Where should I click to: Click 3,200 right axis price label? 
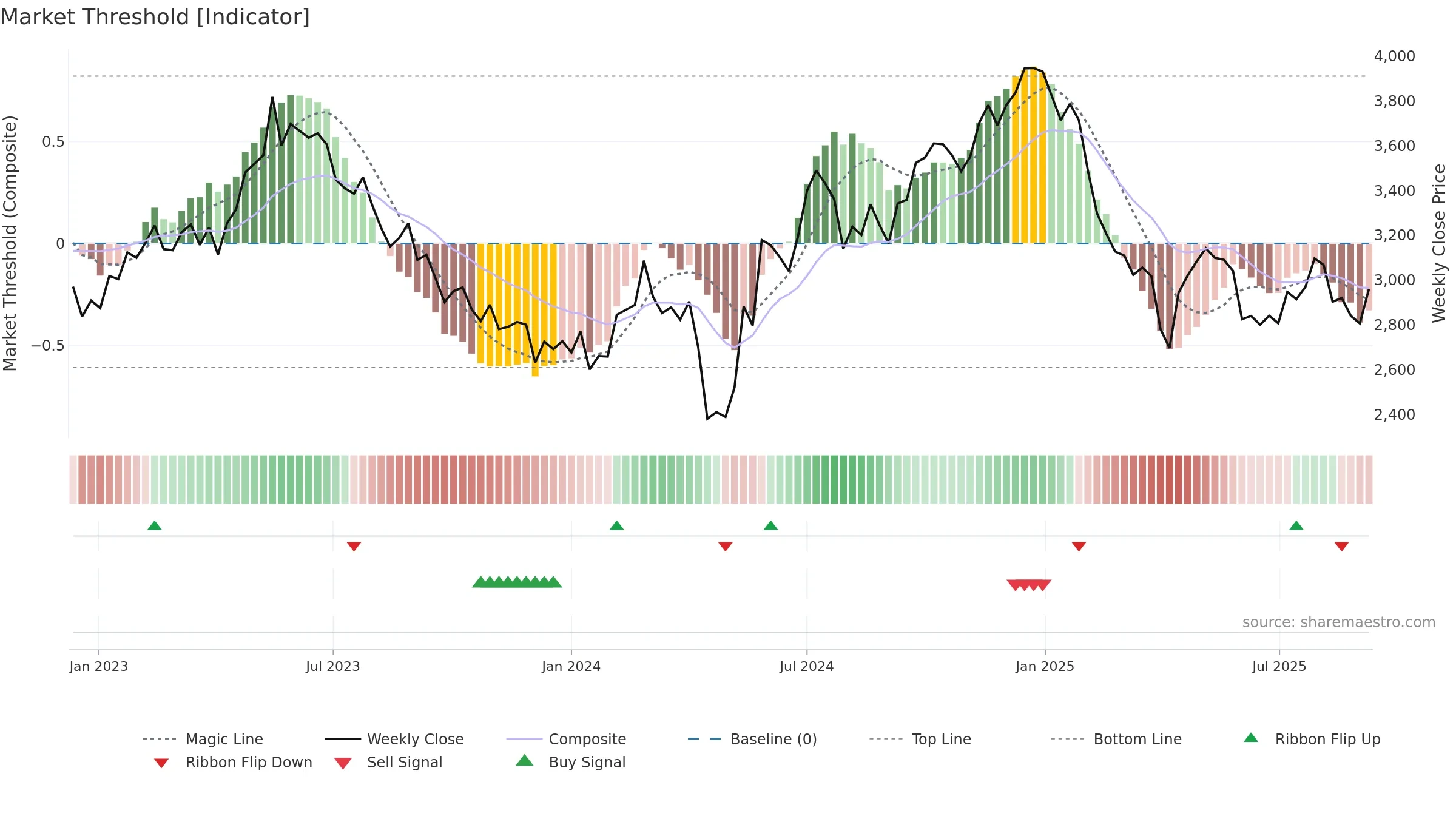(x=1395, y=235)
